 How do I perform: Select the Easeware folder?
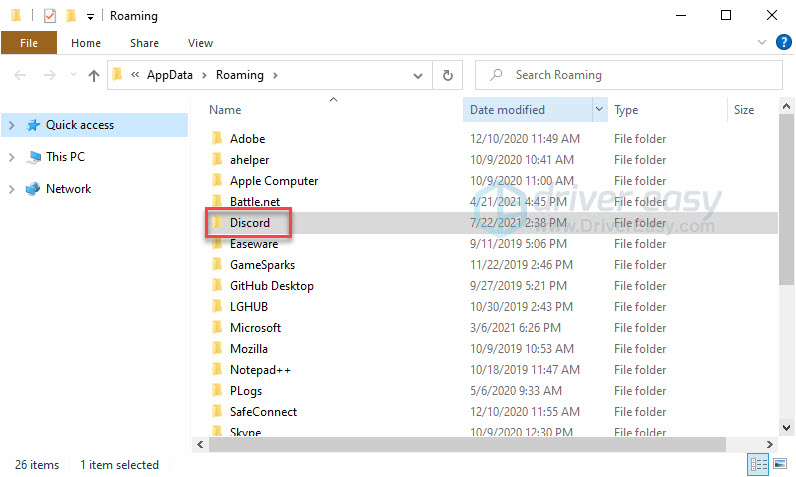(254, 244)
